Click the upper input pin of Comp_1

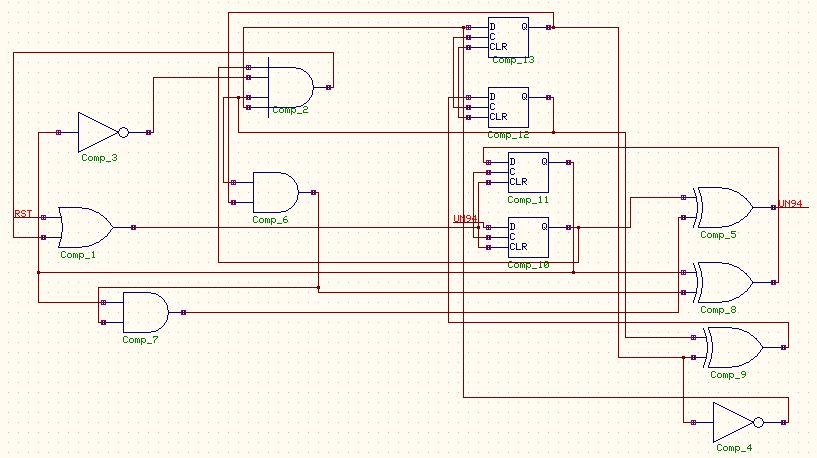click(x=43, y=217)
